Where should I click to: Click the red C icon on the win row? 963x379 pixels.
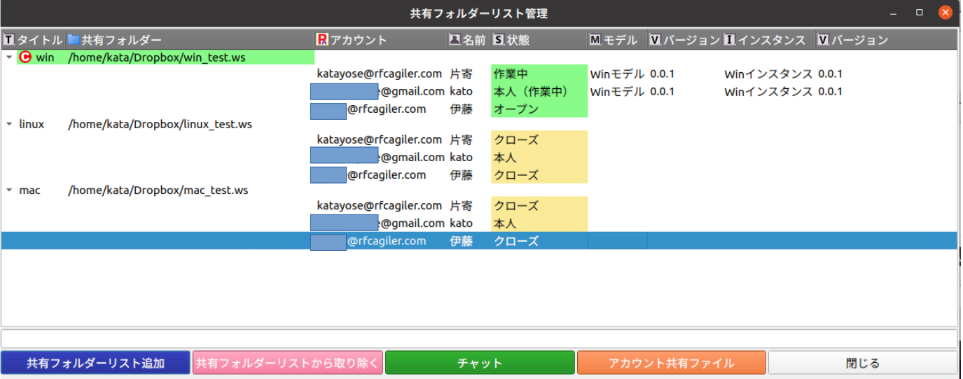25,57
